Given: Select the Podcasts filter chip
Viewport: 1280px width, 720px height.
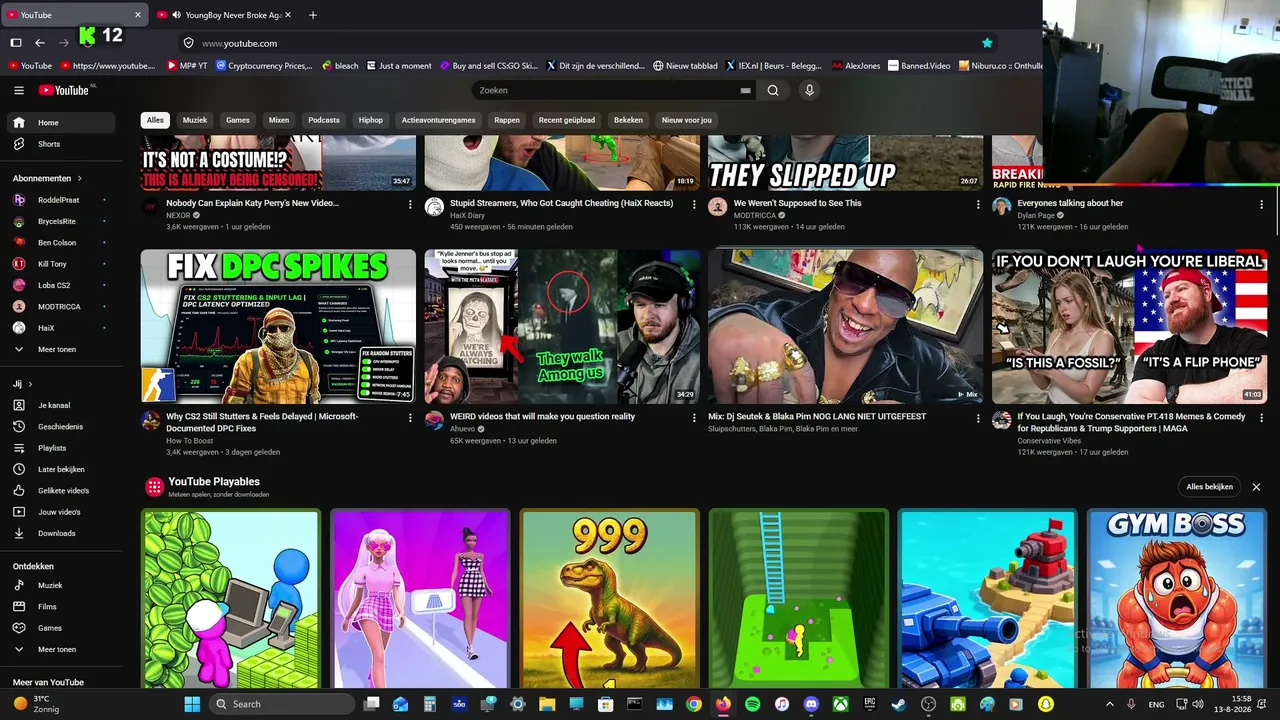Looking at the screenshot, I should [324, 120].
